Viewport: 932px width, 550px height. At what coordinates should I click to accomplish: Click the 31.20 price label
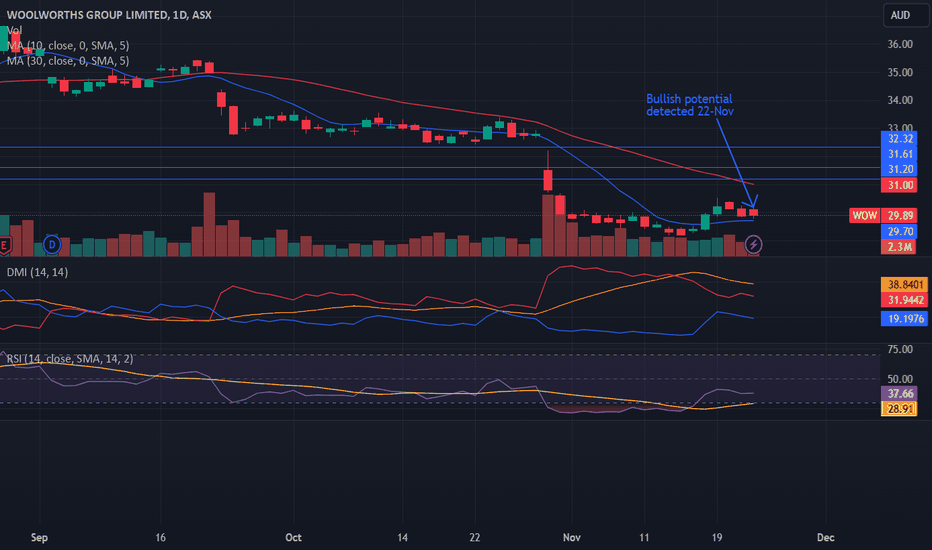pyautogui.click(x=899, y=169)
